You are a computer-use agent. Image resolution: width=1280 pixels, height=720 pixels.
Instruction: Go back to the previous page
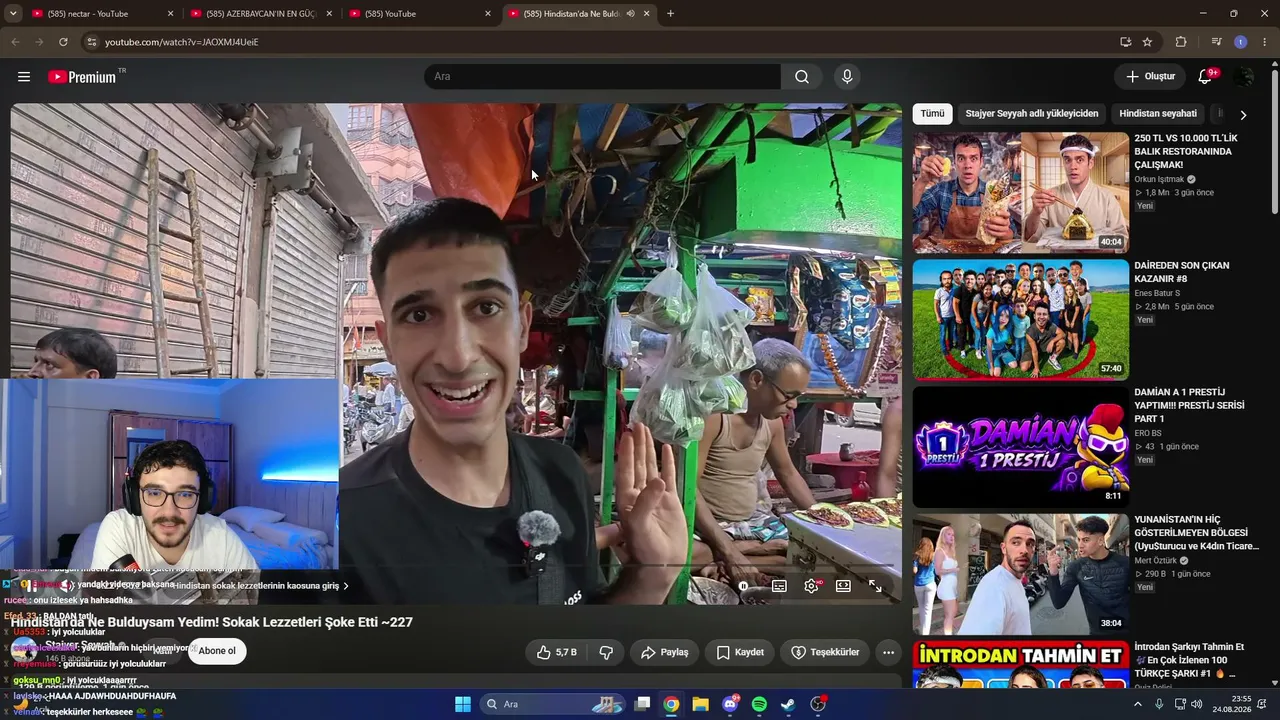click(15, 42)
